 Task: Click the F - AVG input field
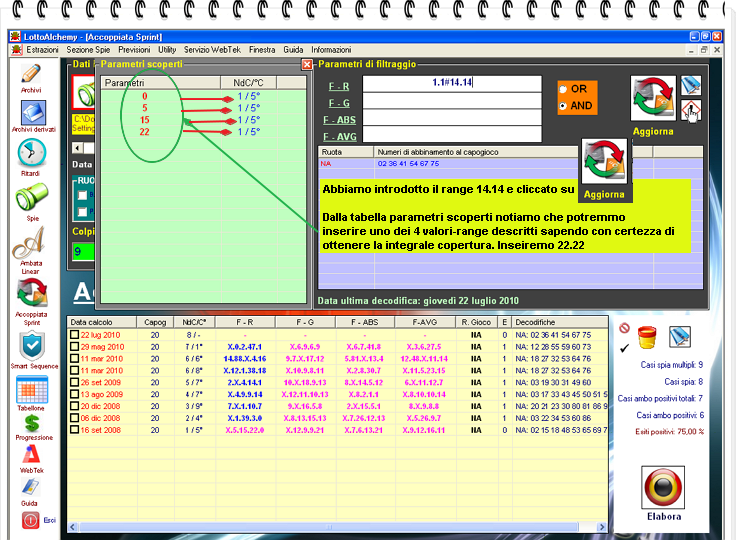(x=452, y=134)
